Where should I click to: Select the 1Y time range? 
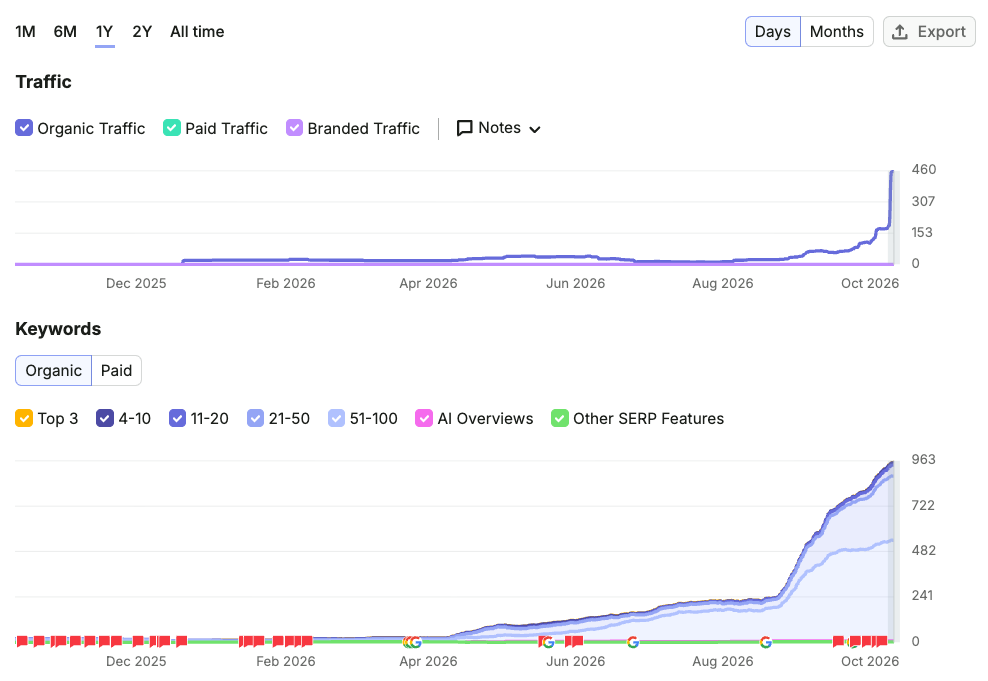(105, 31)
